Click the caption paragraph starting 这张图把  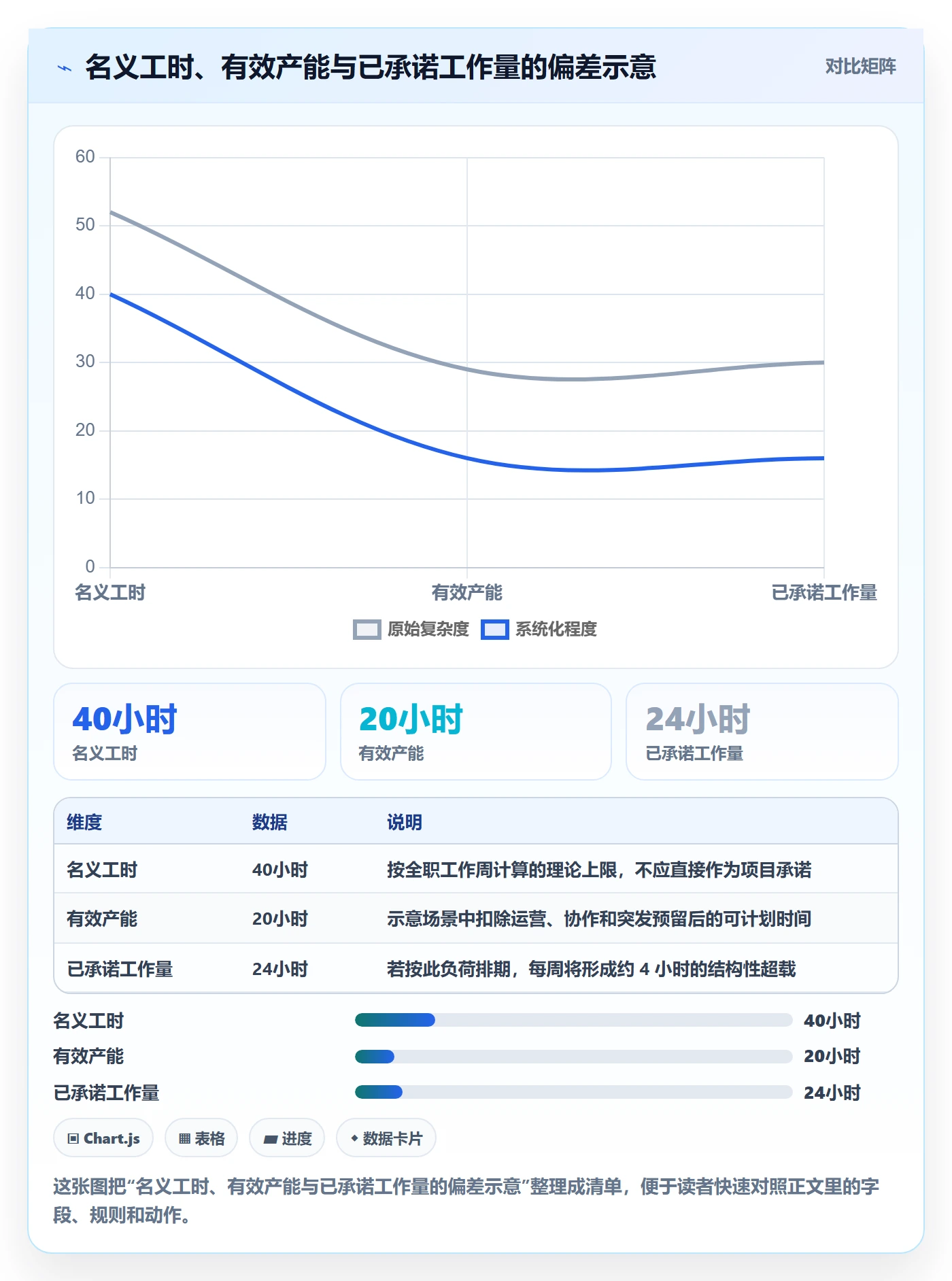tap(466, 1200)
